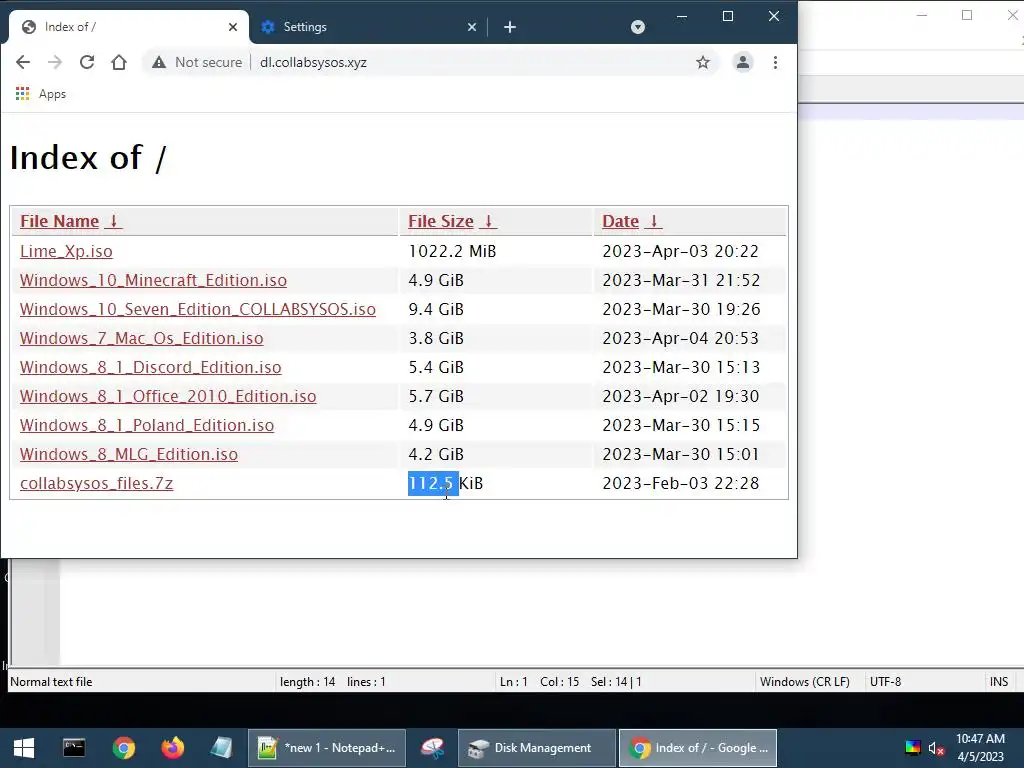
Task: Switch to the Index of / tab
Action: click(129, 27)
